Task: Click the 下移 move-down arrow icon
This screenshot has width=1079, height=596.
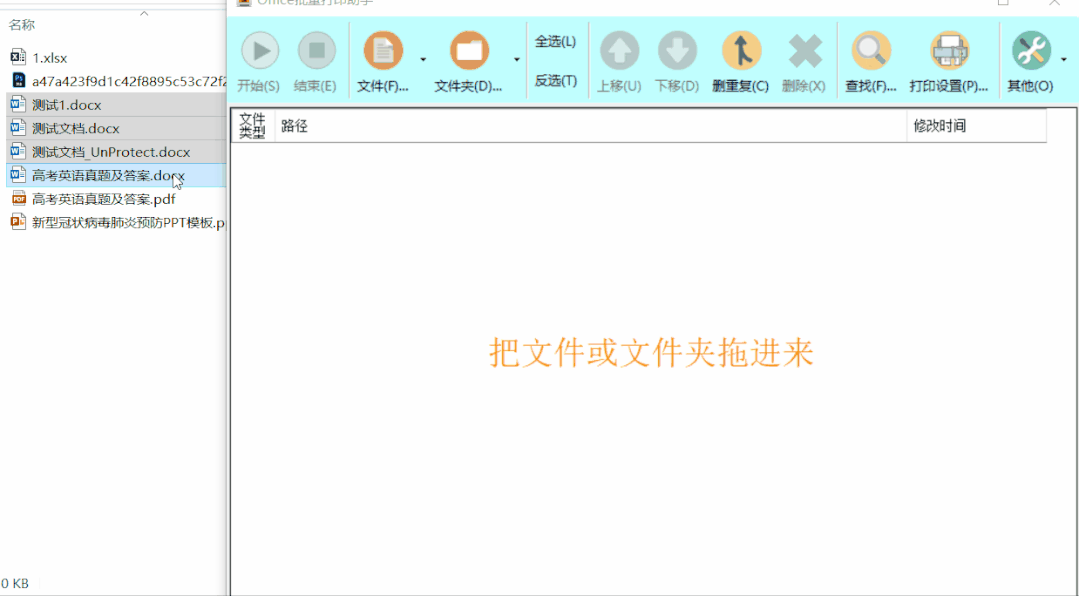Action: (676, 50)
